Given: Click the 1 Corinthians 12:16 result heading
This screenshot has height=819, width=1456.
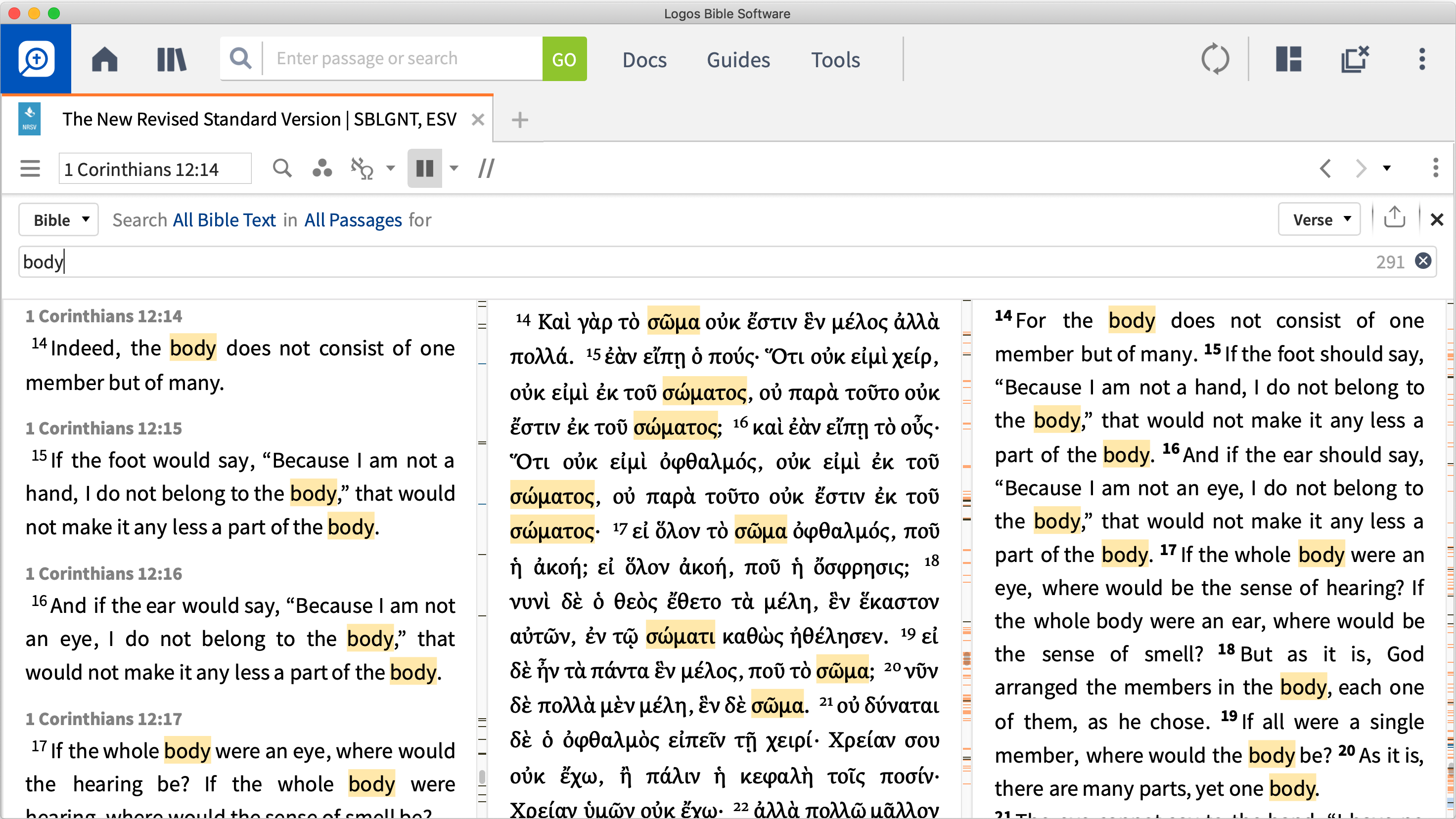Looking at the screenshot, I should 103,573.
